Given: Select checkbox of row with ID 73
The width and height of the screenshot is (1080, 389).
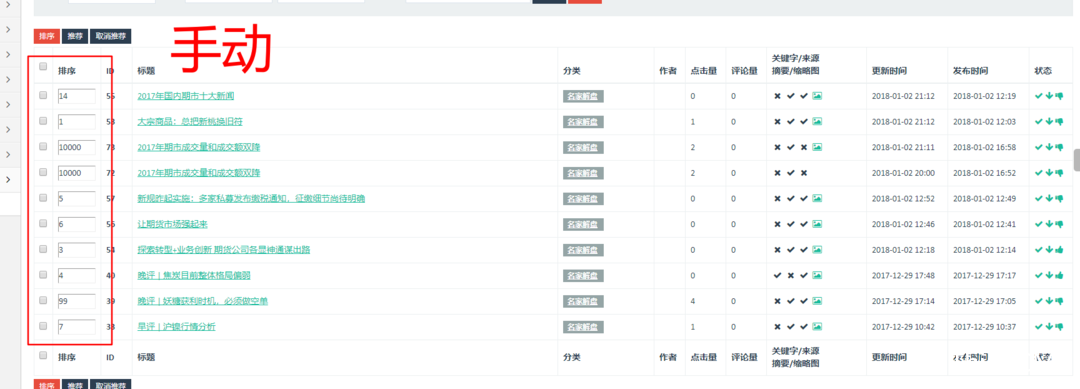Looking at the screenshot, I should 43,146.
